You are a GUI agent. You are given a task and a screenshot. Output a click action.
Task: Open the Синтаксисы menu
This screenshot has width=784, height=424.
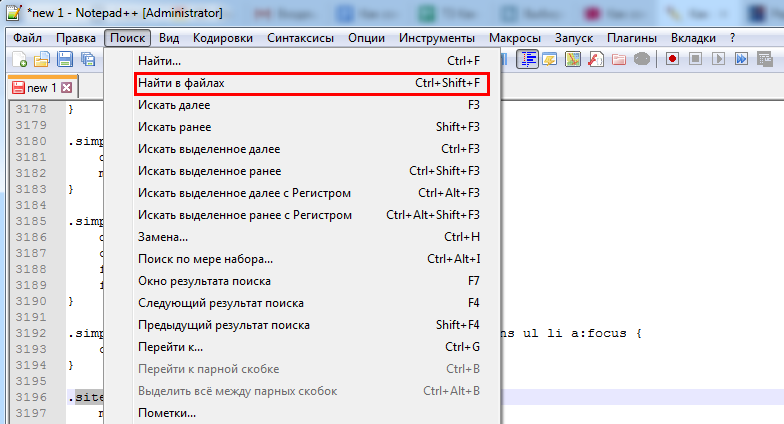[300, 38]
